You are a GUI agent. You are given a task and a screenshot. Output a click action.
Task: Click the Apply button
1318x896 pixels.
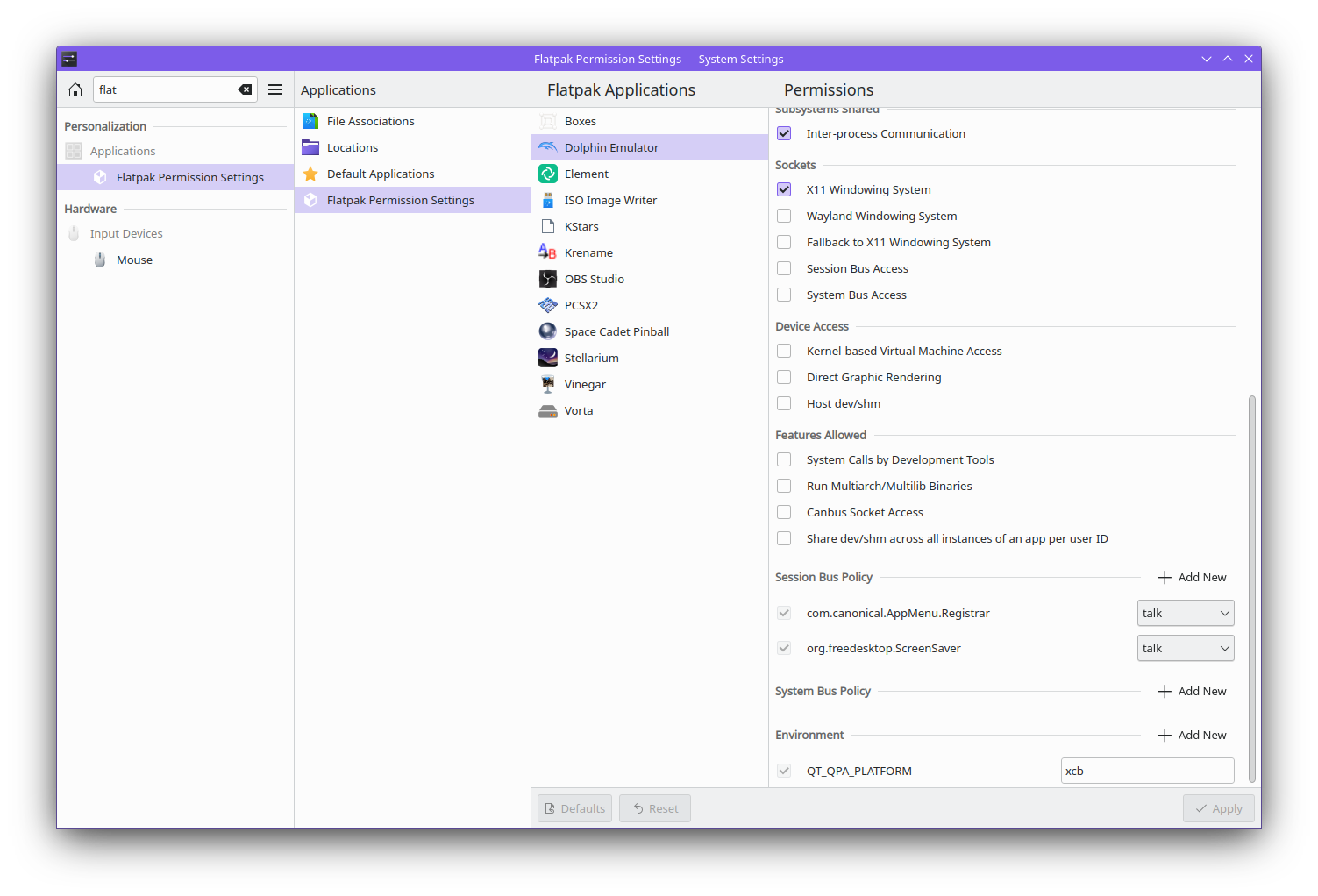pyautogui.click(x=1218, y=808)
